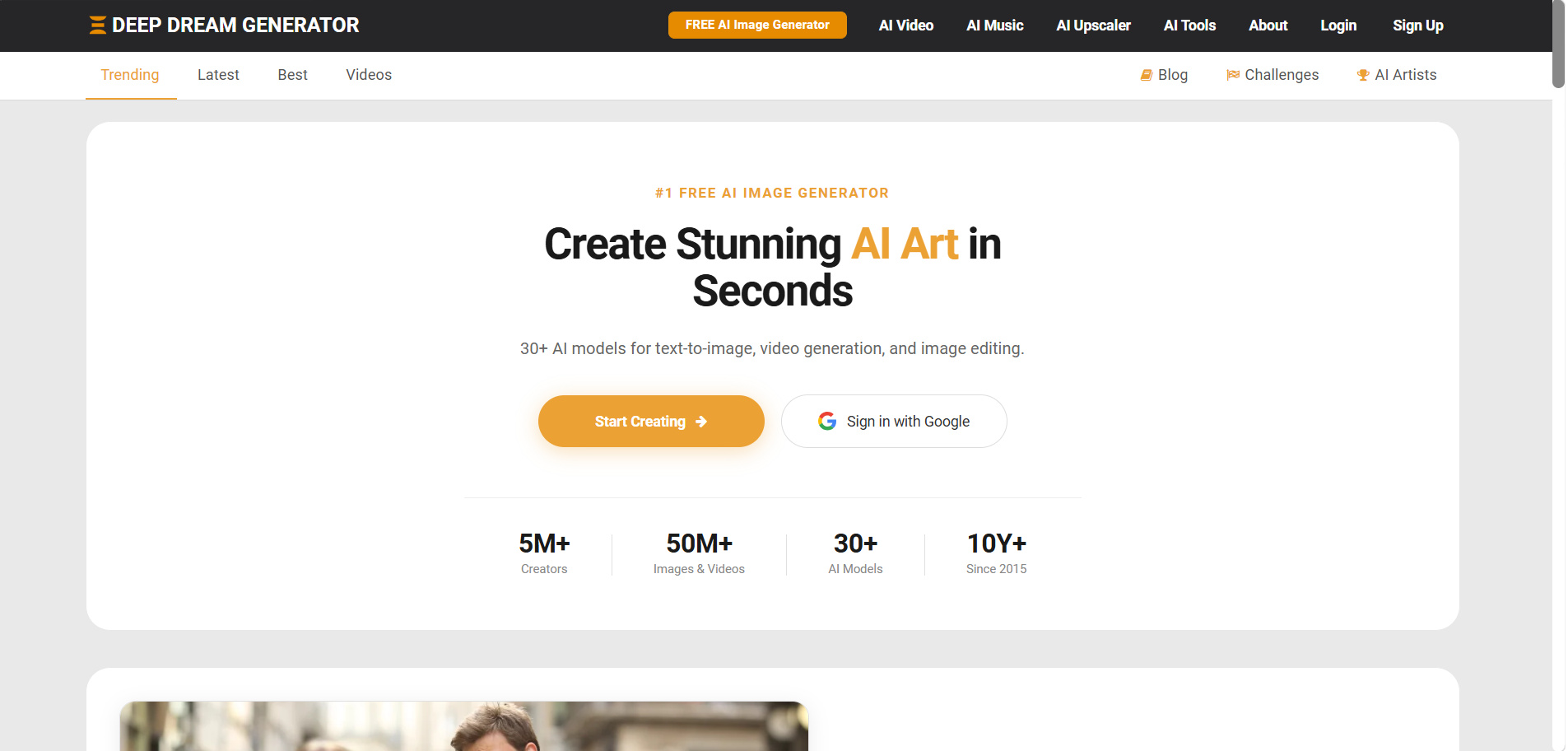The height and width of the screenshot is (751, 1568).
Task: Select the Videos tab
Action: click(369, 75)
